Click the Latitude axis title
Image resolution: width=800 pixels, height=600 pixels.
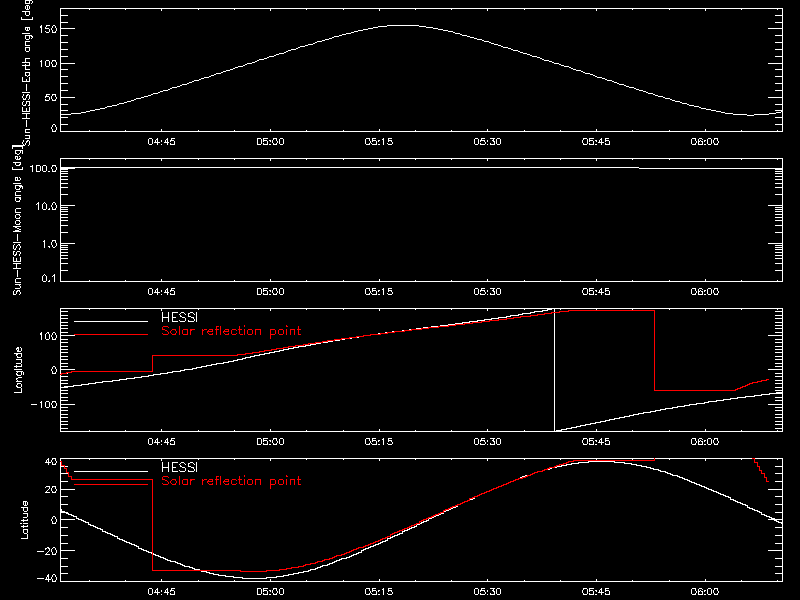coord(24,520)
